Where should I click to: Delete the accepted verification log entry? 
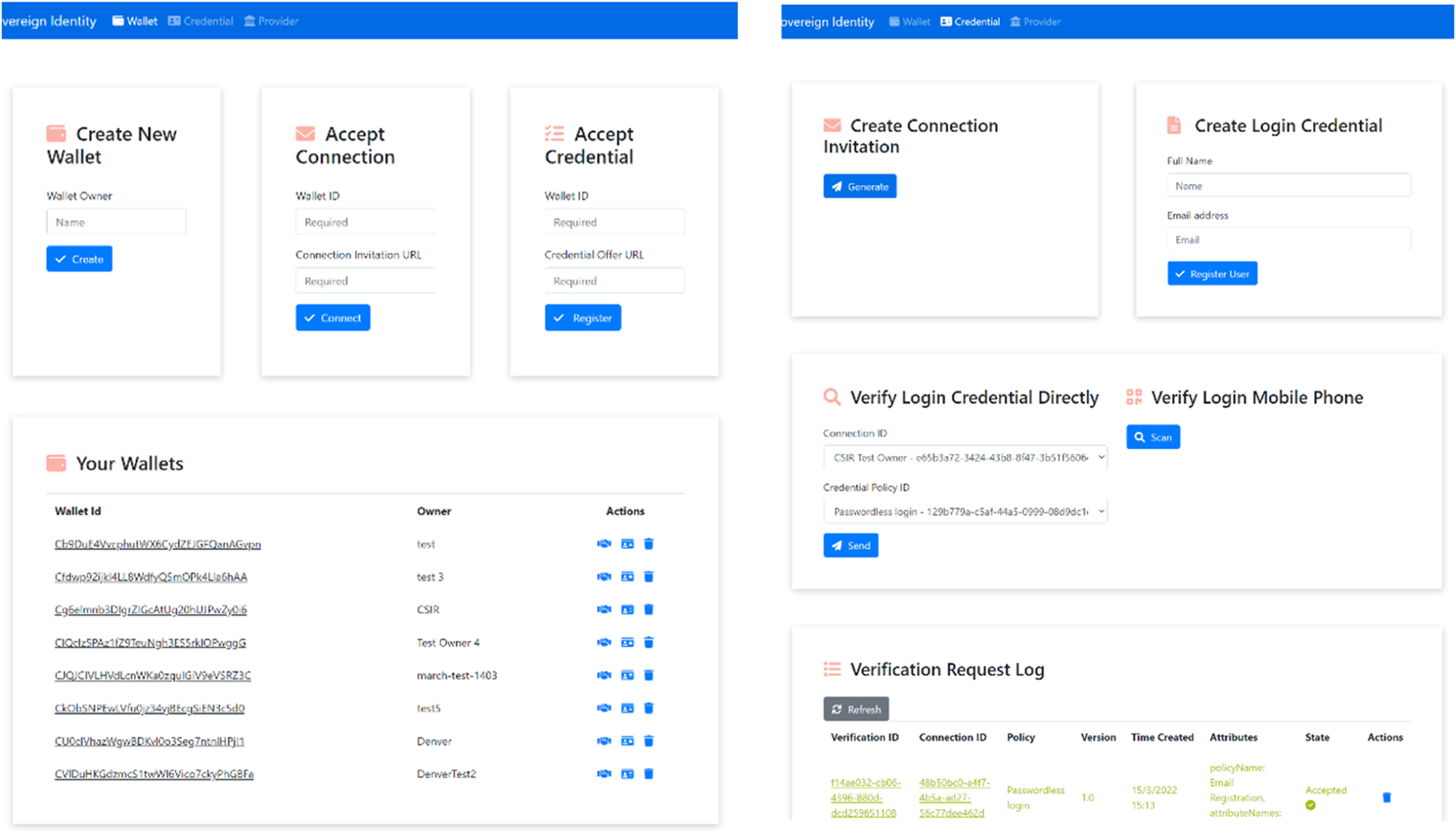point(1386,797)
